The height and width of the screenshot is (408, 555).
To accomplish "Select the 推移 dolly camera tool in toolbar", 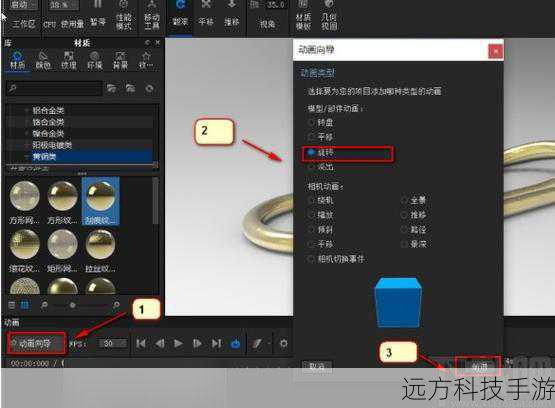I will pos(231,14).
